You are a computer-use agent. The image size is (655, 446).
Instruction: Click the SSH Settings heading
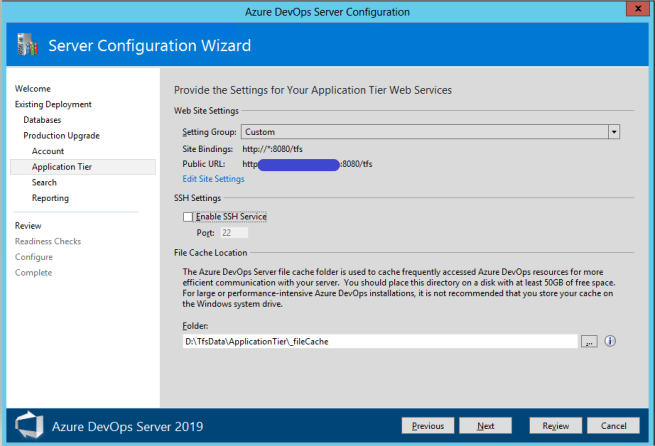197,198
